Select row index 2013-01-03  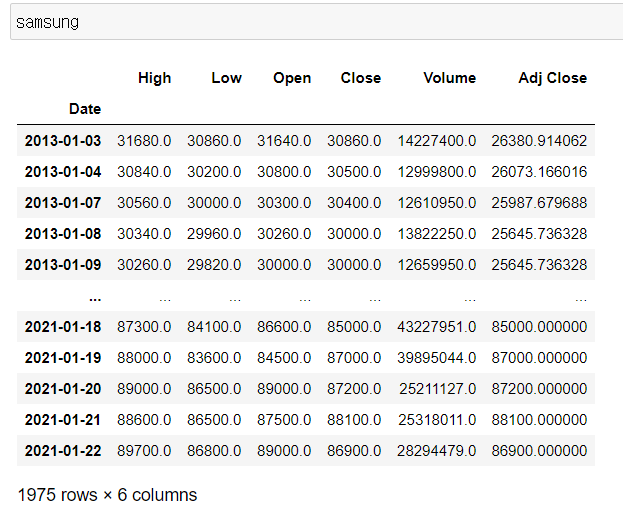click(63, 141)
